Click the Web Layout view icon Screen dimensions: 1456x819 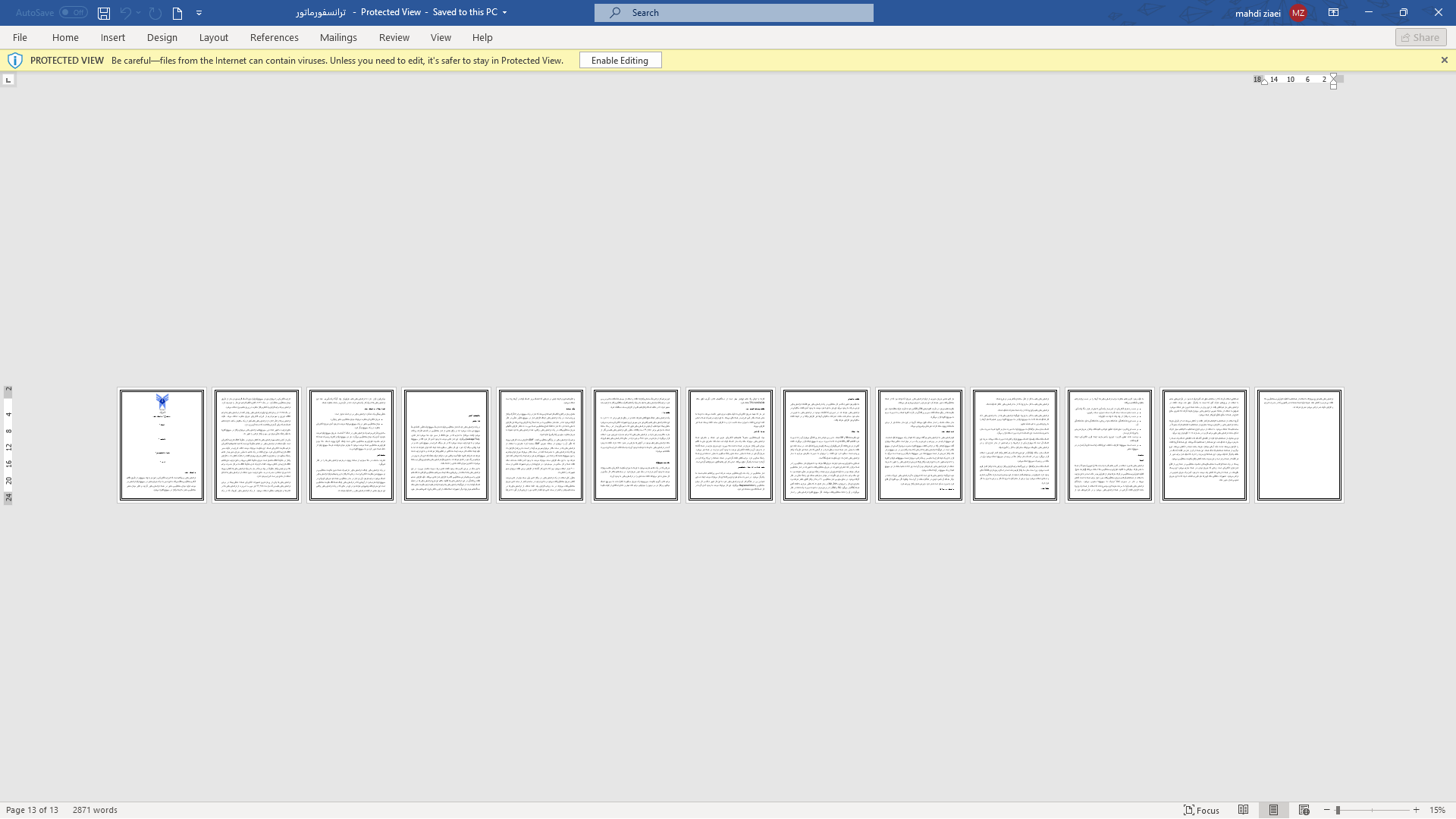pos(1304,810)
